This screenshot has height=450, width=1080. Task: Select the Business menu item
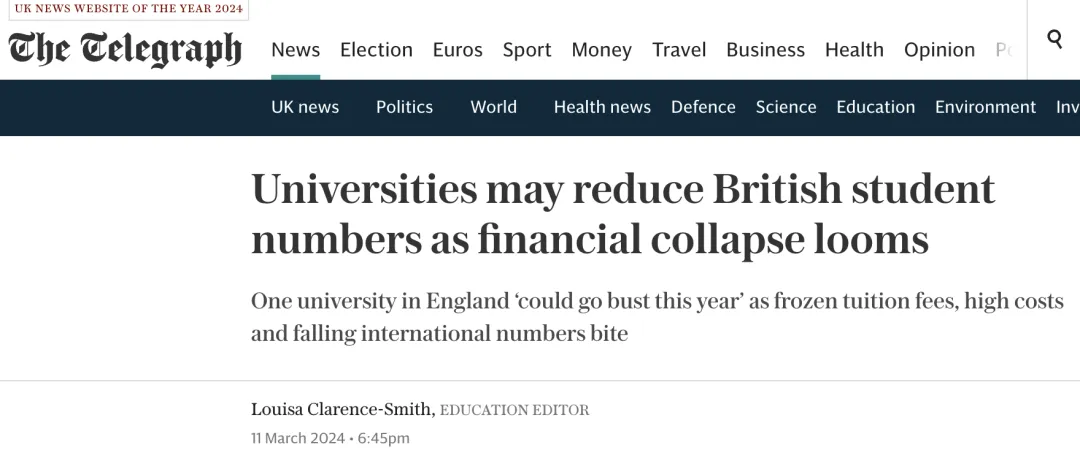tap(765, 50)
